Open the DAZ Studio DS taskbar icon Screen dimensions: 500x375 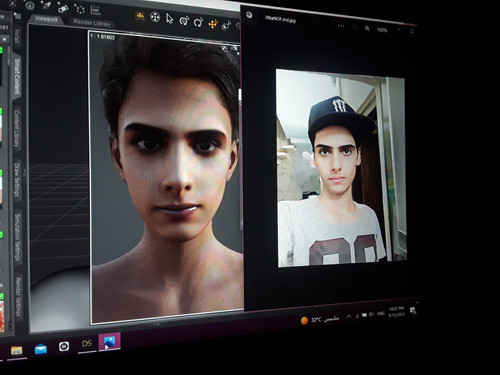(x=87, y=344)
